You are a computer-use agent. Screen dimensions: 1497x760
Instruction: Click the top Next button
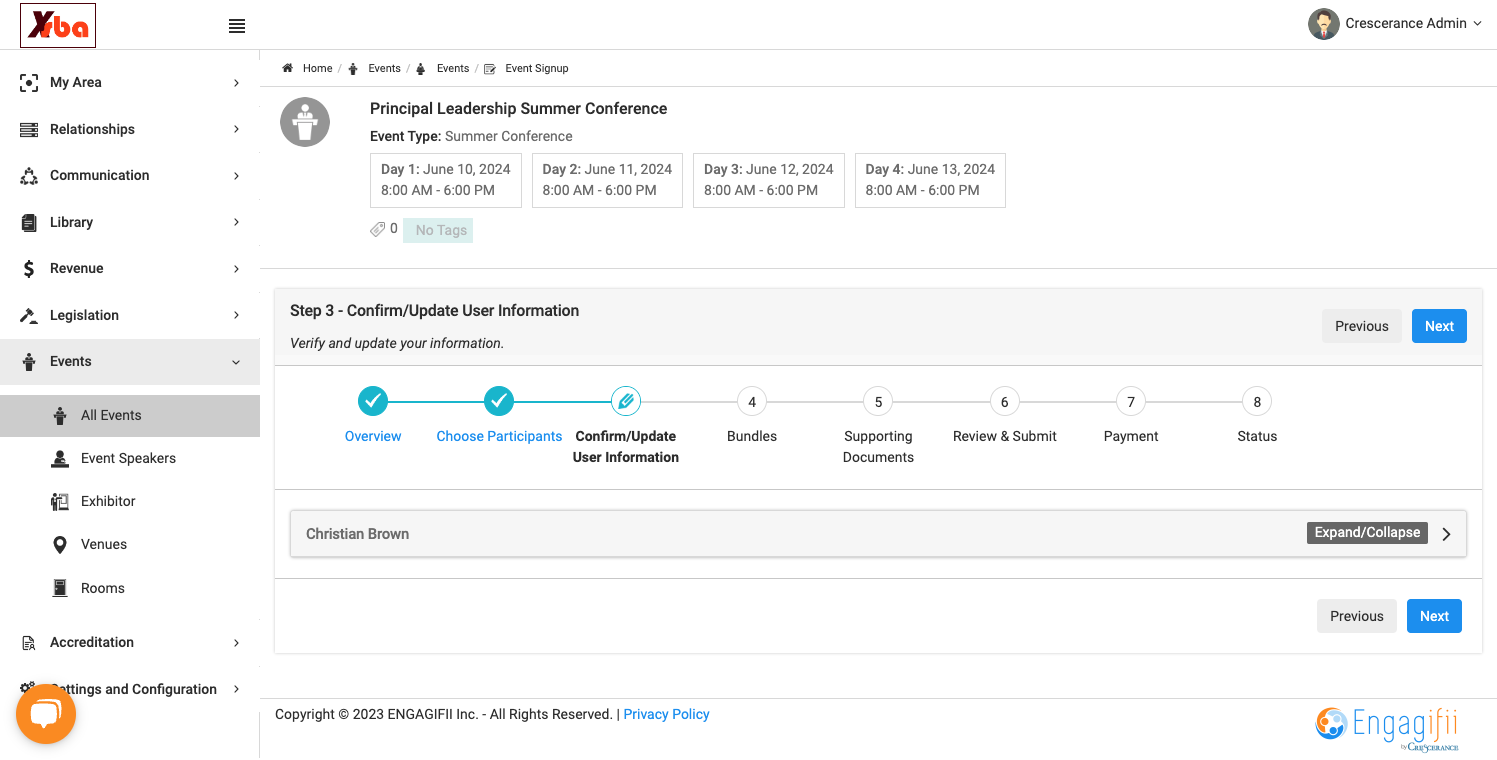pos(1439,326)
